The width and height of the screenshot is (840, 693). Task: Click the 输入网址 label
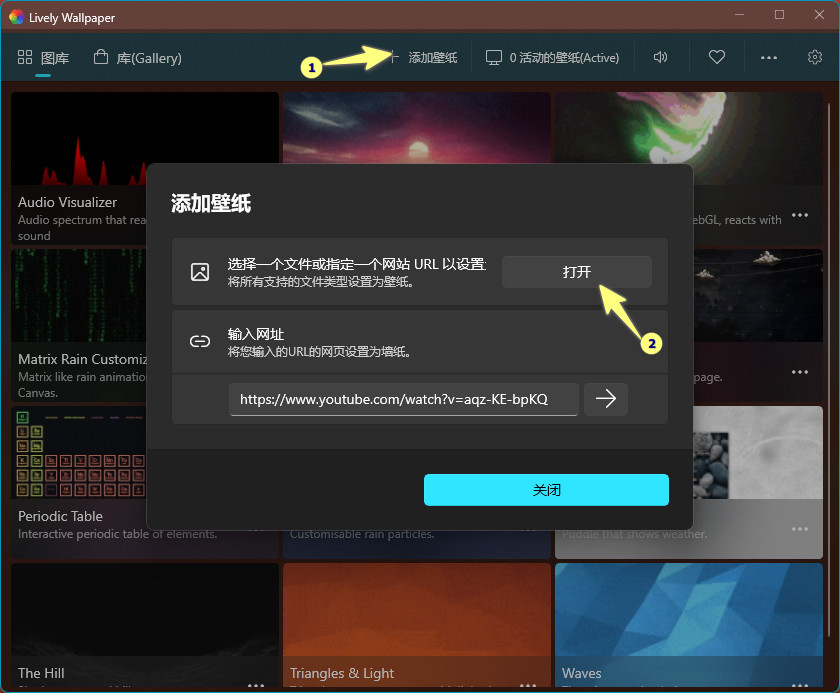[256, 334]
